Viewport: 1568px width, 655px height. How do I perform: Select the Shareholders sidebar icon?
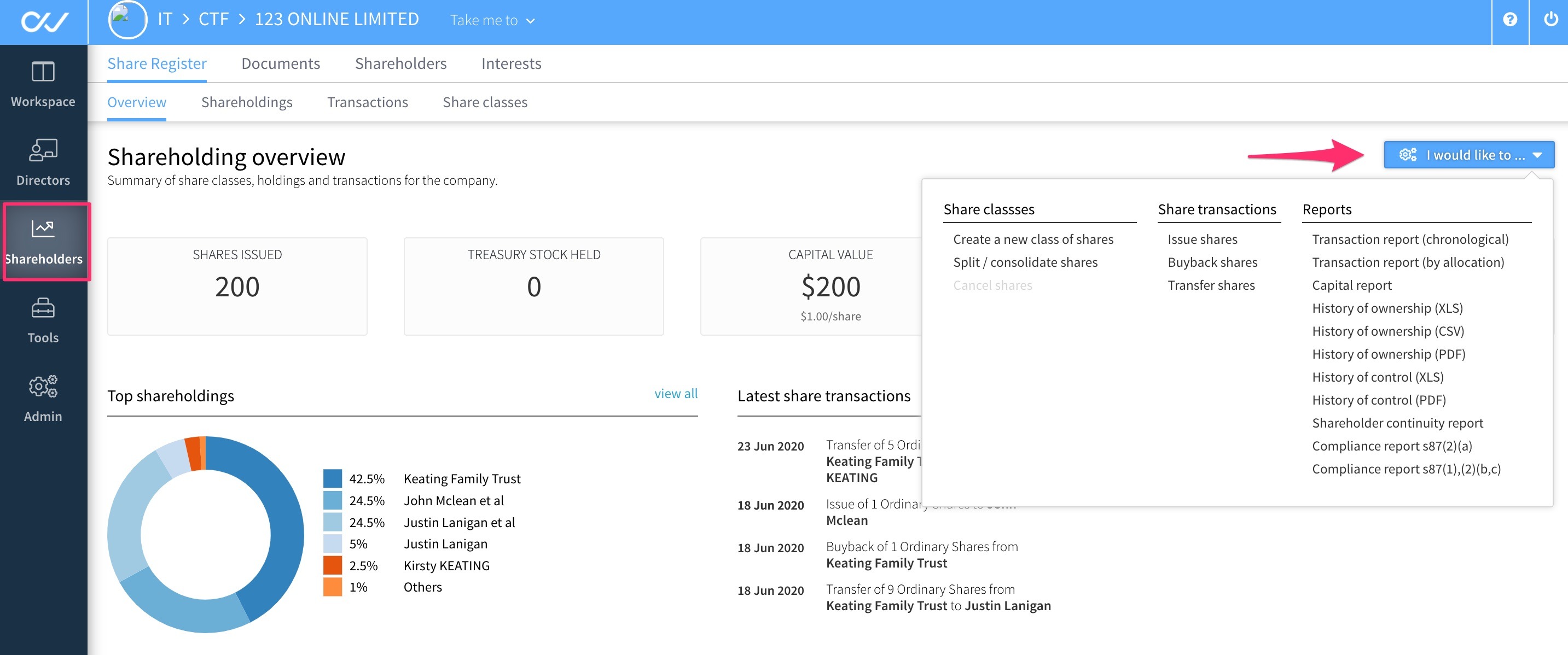coord(43,229)
